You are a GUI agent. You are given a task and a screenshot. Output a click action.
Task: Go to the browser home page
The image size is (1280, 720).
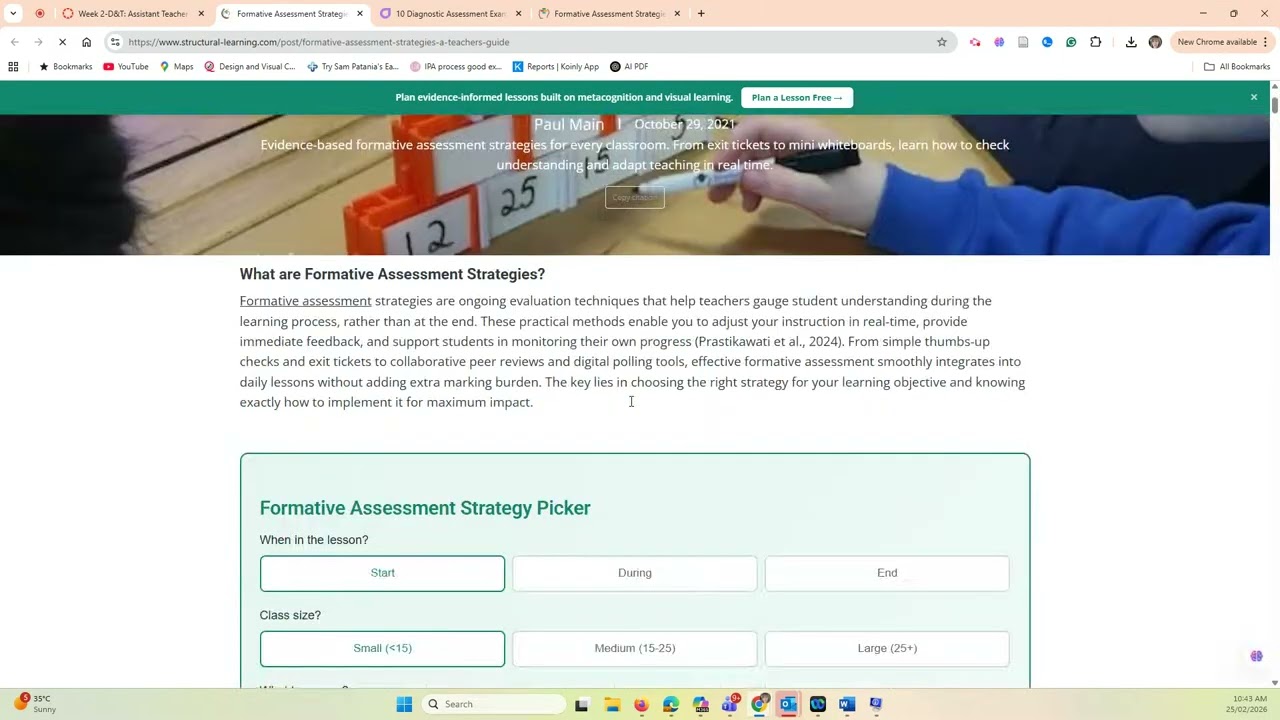coord(87,42)
